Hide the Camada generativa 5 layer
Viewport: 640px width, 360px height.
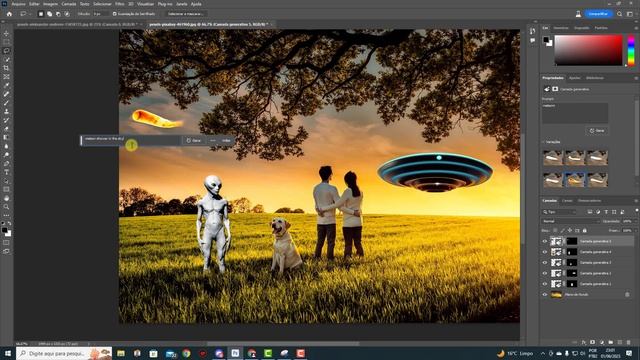pyautogui.click(x=544, y=241)
